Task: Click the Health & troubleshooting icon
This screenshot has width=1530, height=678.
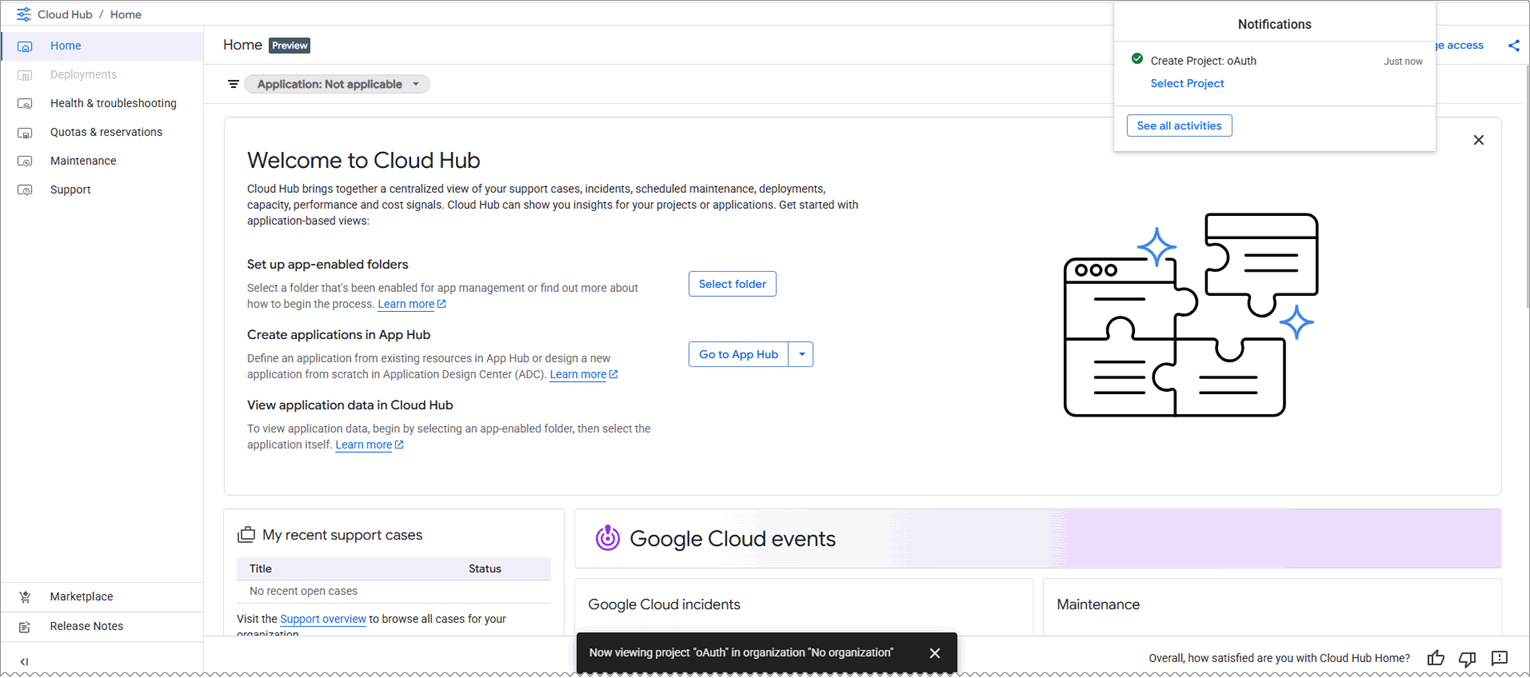Action: point(26,103)
